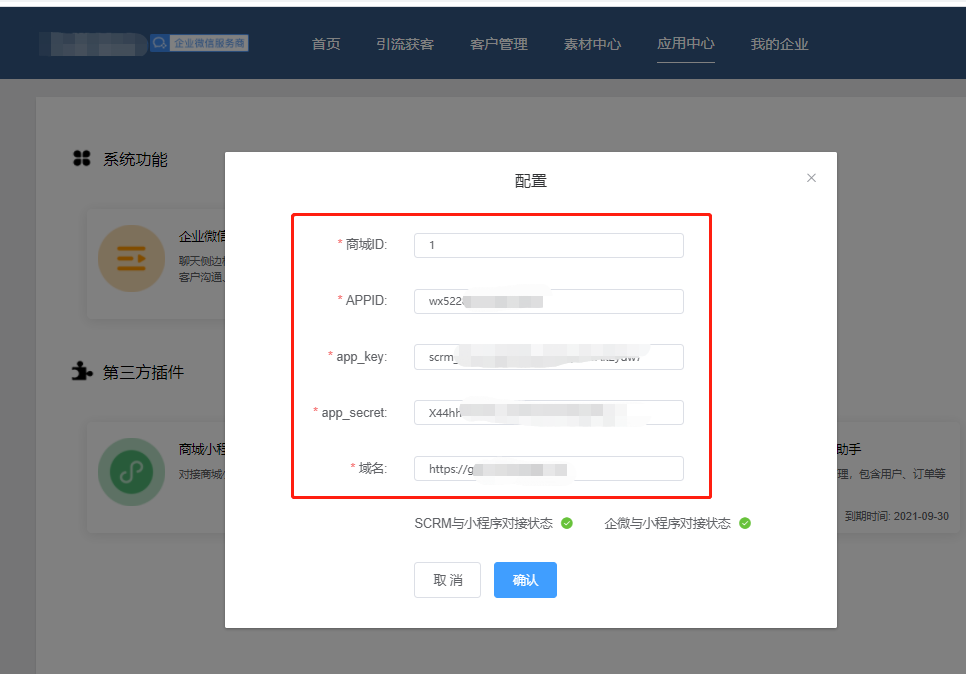Screen dimensions: 966x674
Task: Confirm configuration with the blue 确认 button
Action: click(x=525, y=580)
